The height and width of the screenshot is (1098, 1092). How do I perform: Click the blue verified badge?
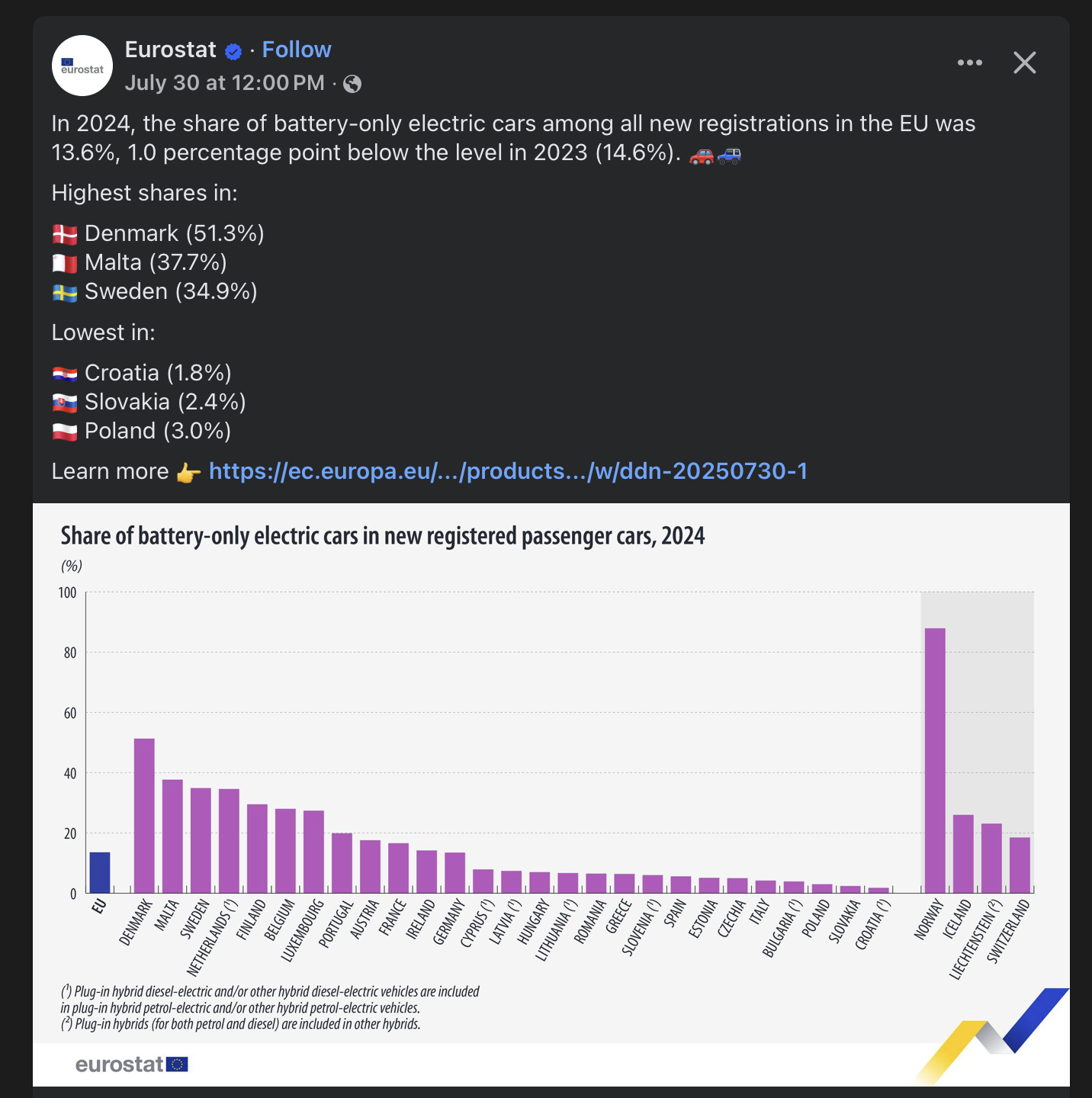(233, 51)
